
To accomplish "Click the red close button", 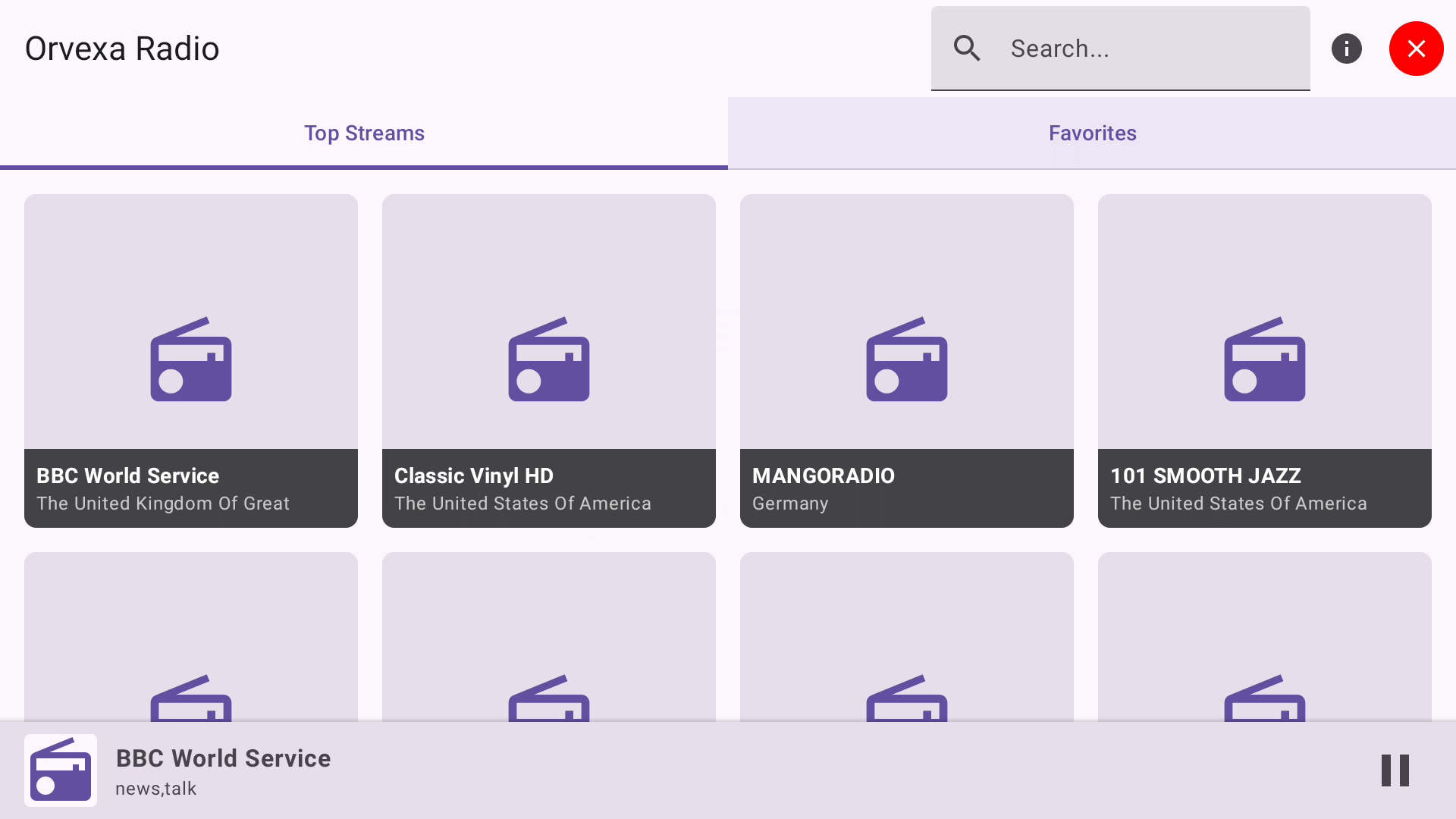I will pyautogui.click(x=1417, y=49).
